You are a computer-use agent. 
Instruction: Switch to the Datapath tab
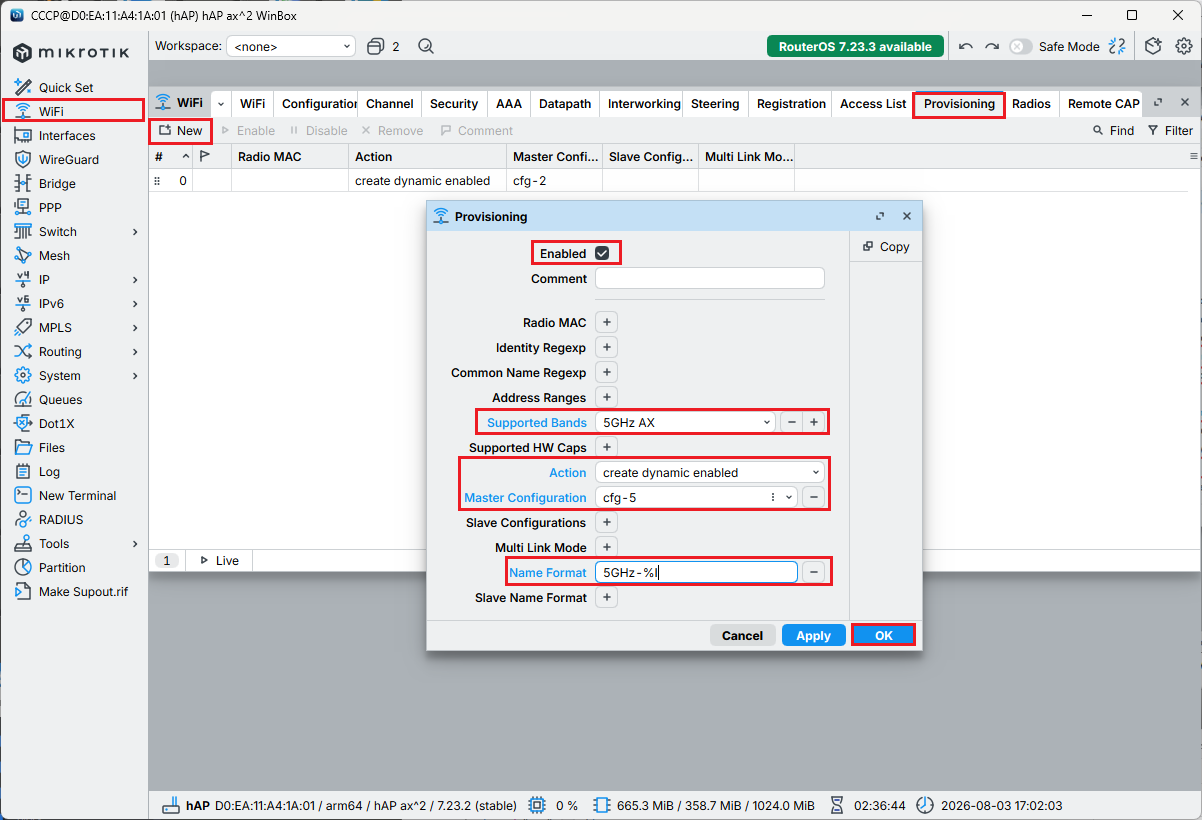click(565, 103)
